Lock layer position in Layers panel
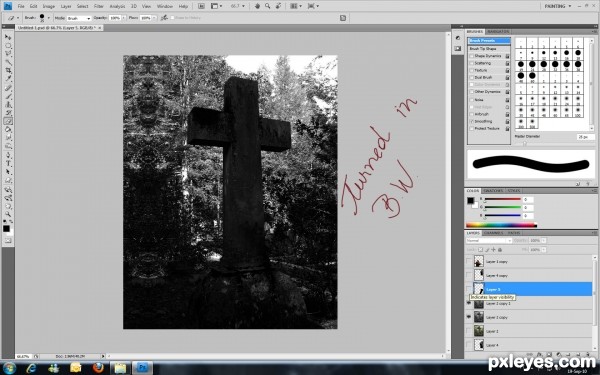The height and width of the screenshot is (375, 600). click(x=493, y=249)
